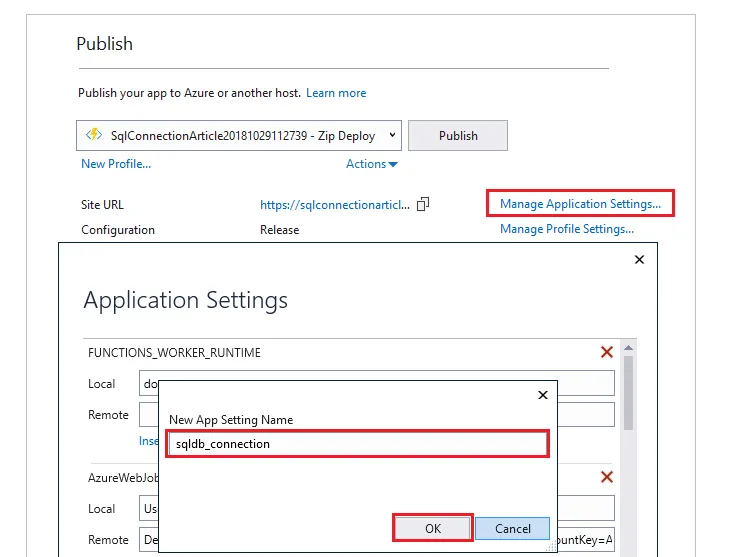The width and height of the screenshot is (744, 557).
Task: Click the Azure Functions profile icon
Action: [x=95, y=135]
